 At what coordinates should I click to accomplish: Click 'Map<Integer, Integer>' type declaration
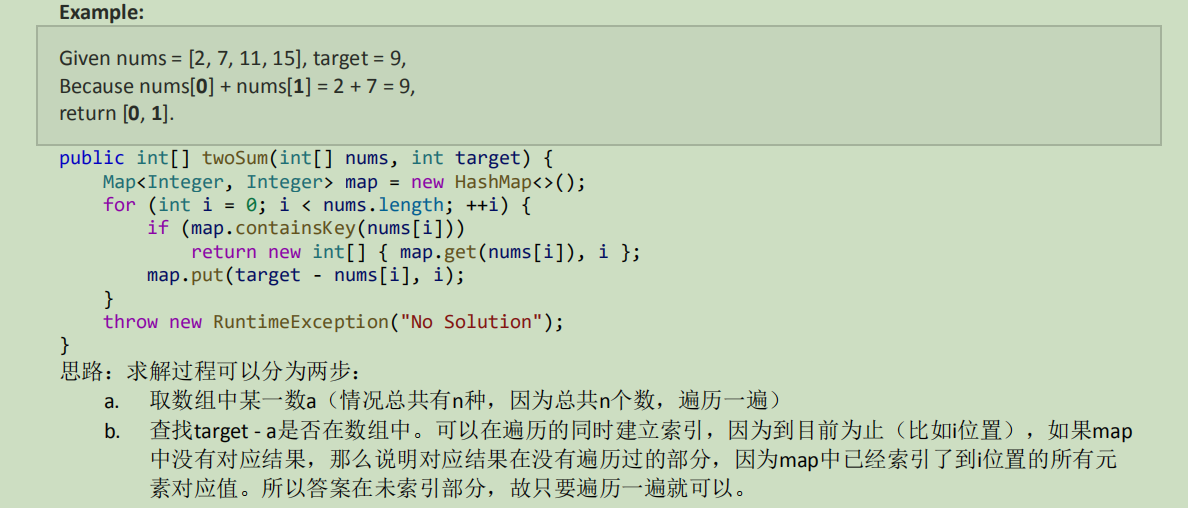pyautogui.click(x=217, y=183)
